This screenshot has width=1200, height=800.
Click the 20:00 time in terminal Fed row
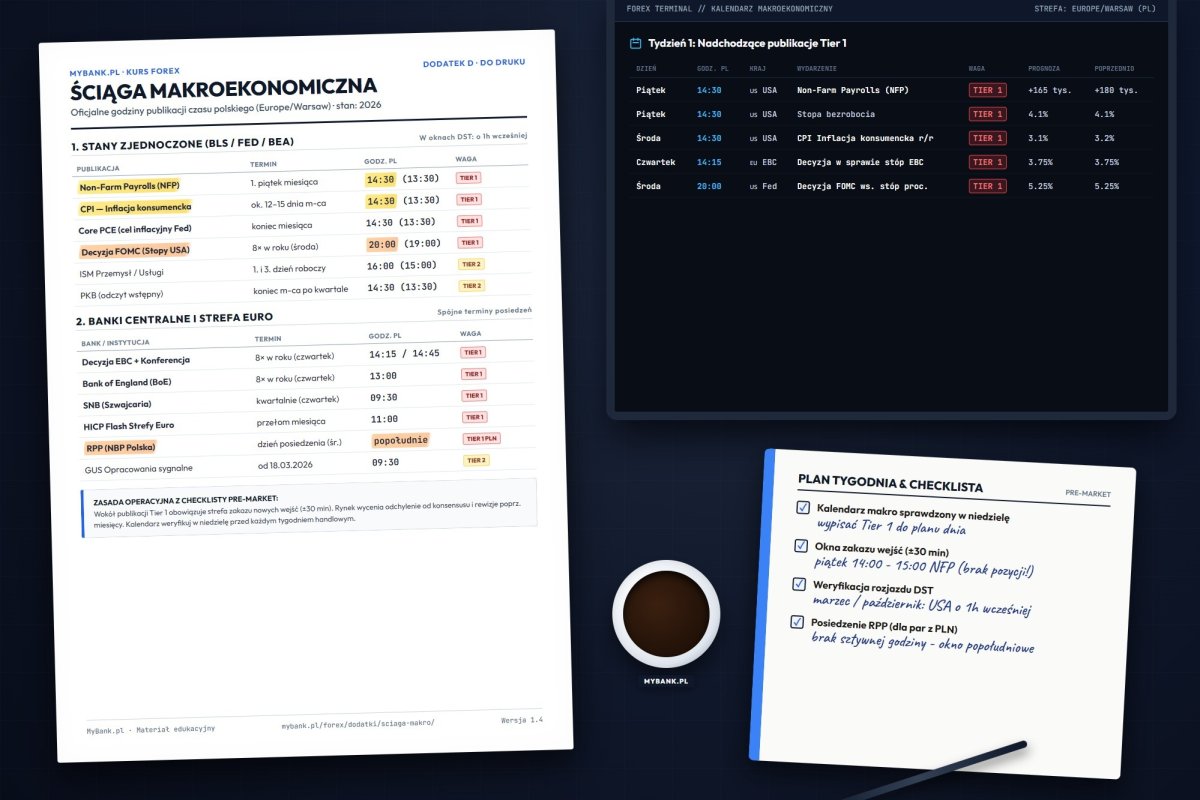(709, 186)
